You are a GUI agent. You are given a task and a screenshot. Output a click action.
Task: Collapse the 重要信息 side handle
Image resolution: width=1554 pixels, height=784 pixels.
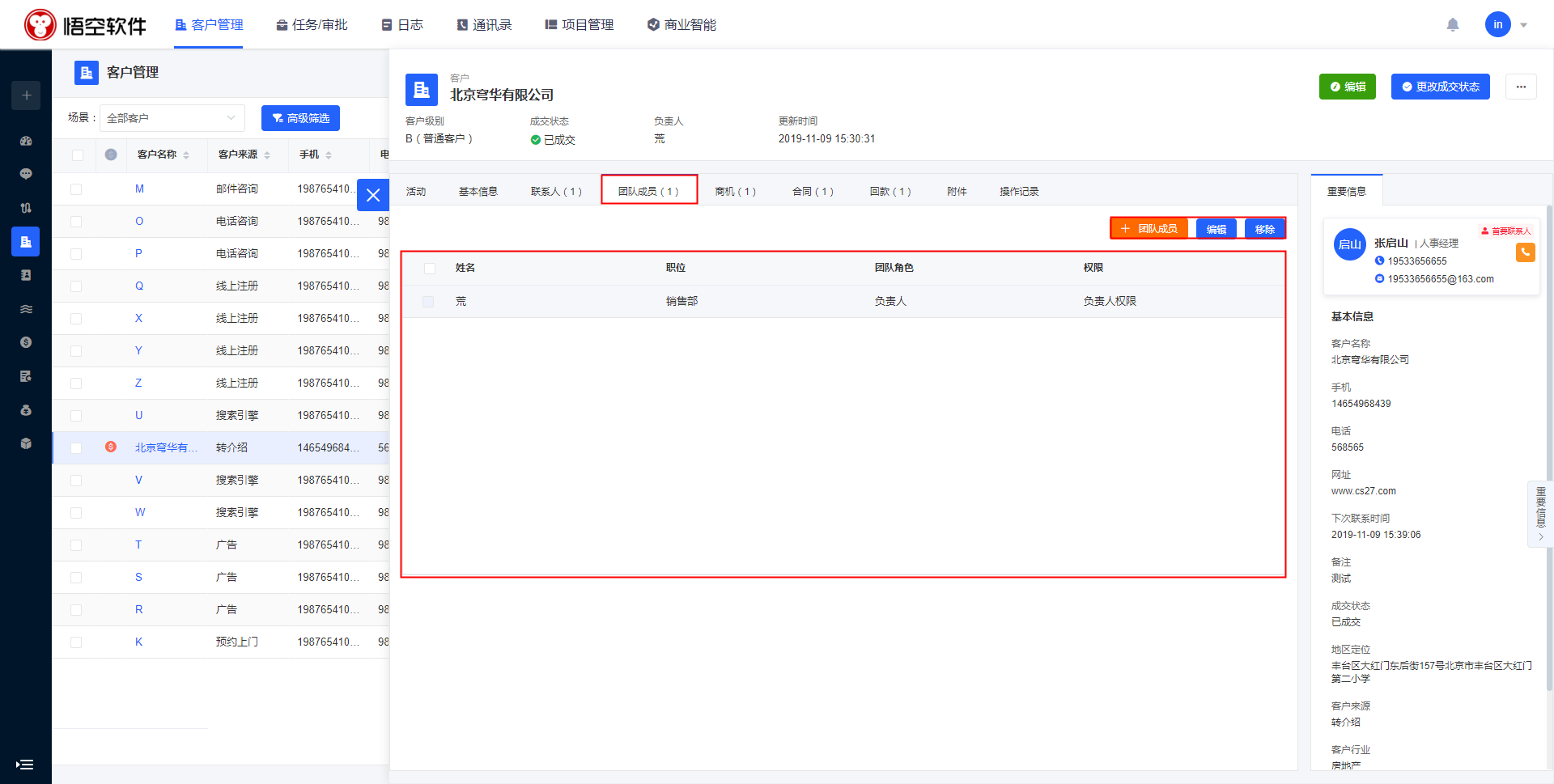(1540, 515)
